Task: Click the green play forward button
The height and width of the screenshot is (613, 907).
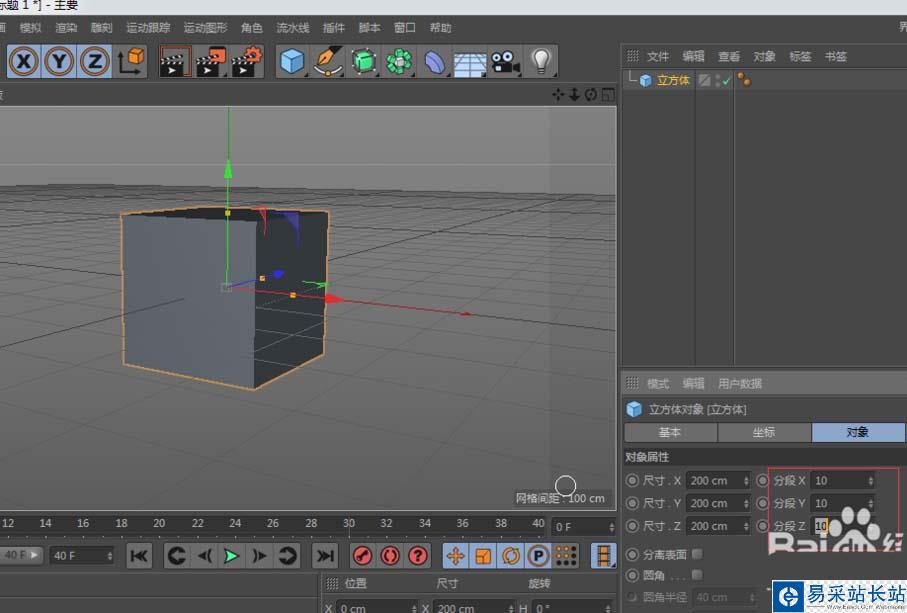Action: [232, 556]
